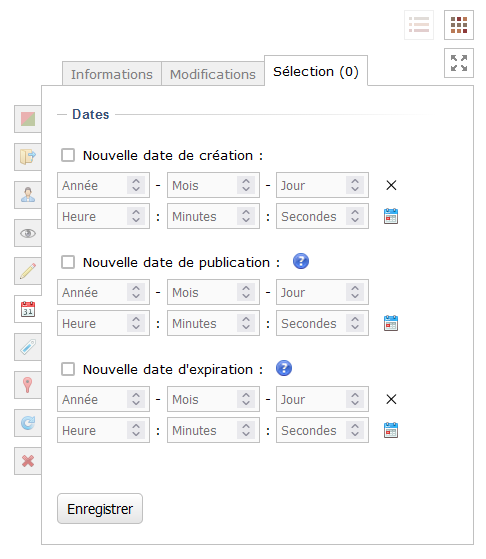Expand panel to fullscreen icon
Image resolution: width=486 pixels, height=559 pixels.
459,63
